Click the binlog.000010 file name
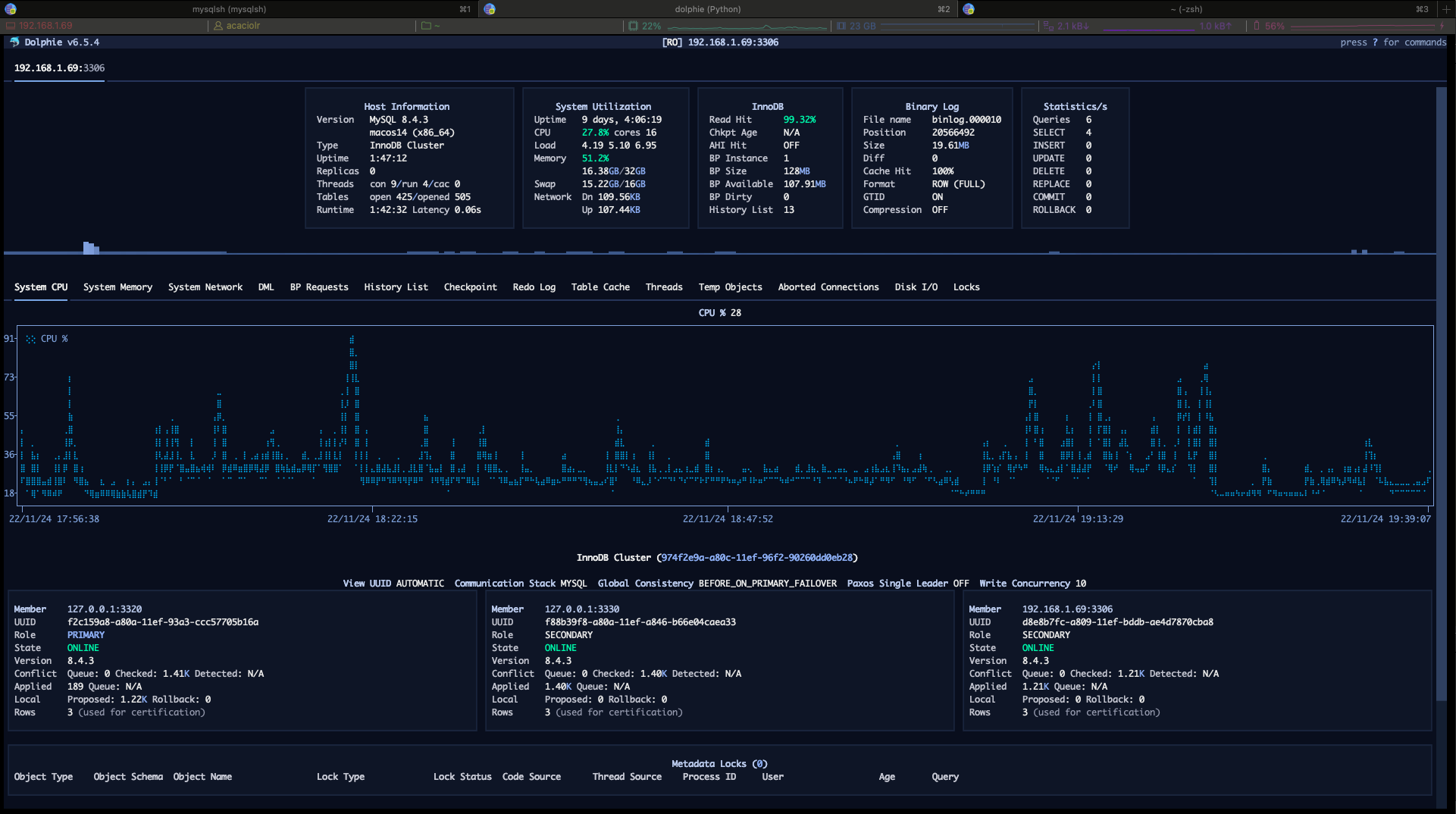The height and width of the screenshot is (814, 1456). tap(966, 120)
